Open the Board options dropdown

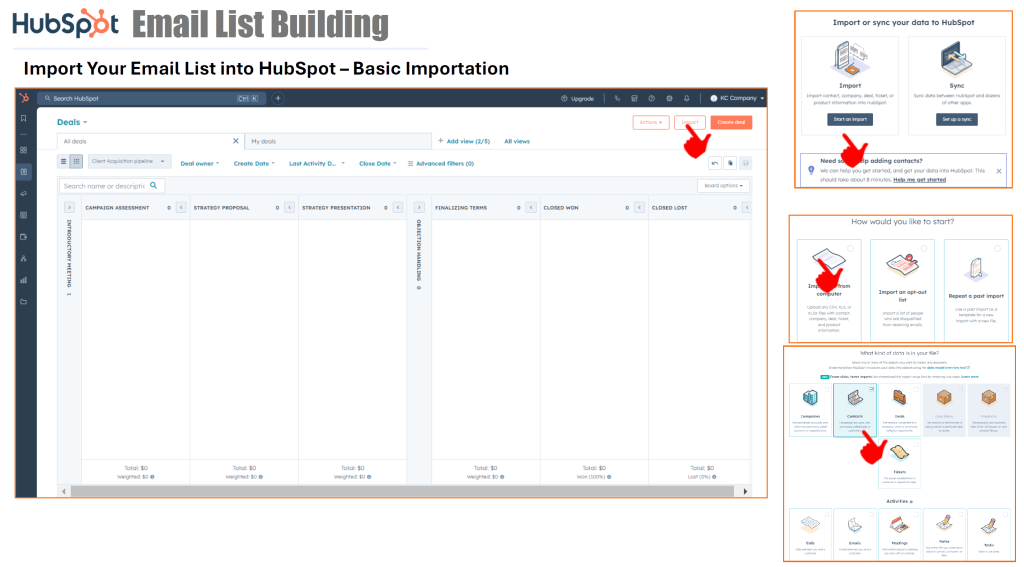pyautogui.click(x=723, y=186)
